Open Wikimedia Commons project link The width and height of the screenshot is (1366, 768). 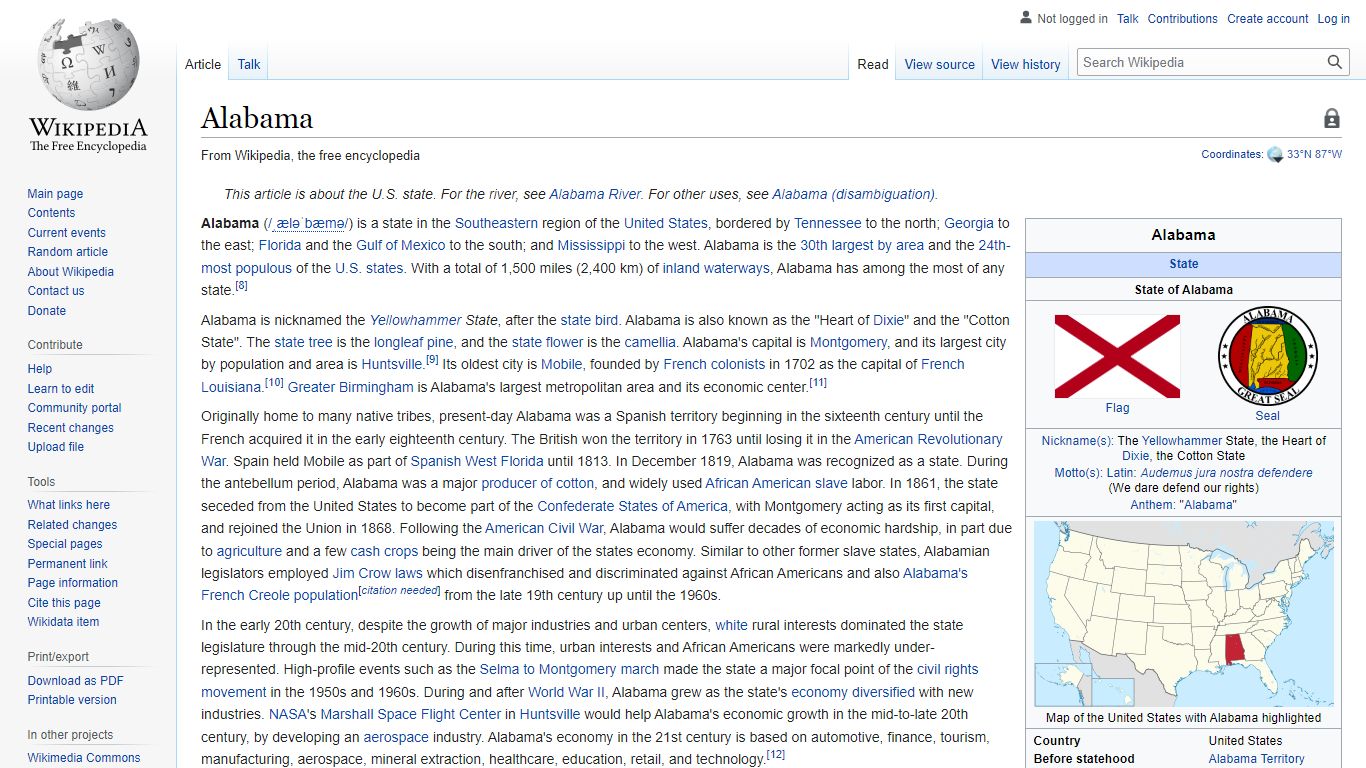[84, 758]
